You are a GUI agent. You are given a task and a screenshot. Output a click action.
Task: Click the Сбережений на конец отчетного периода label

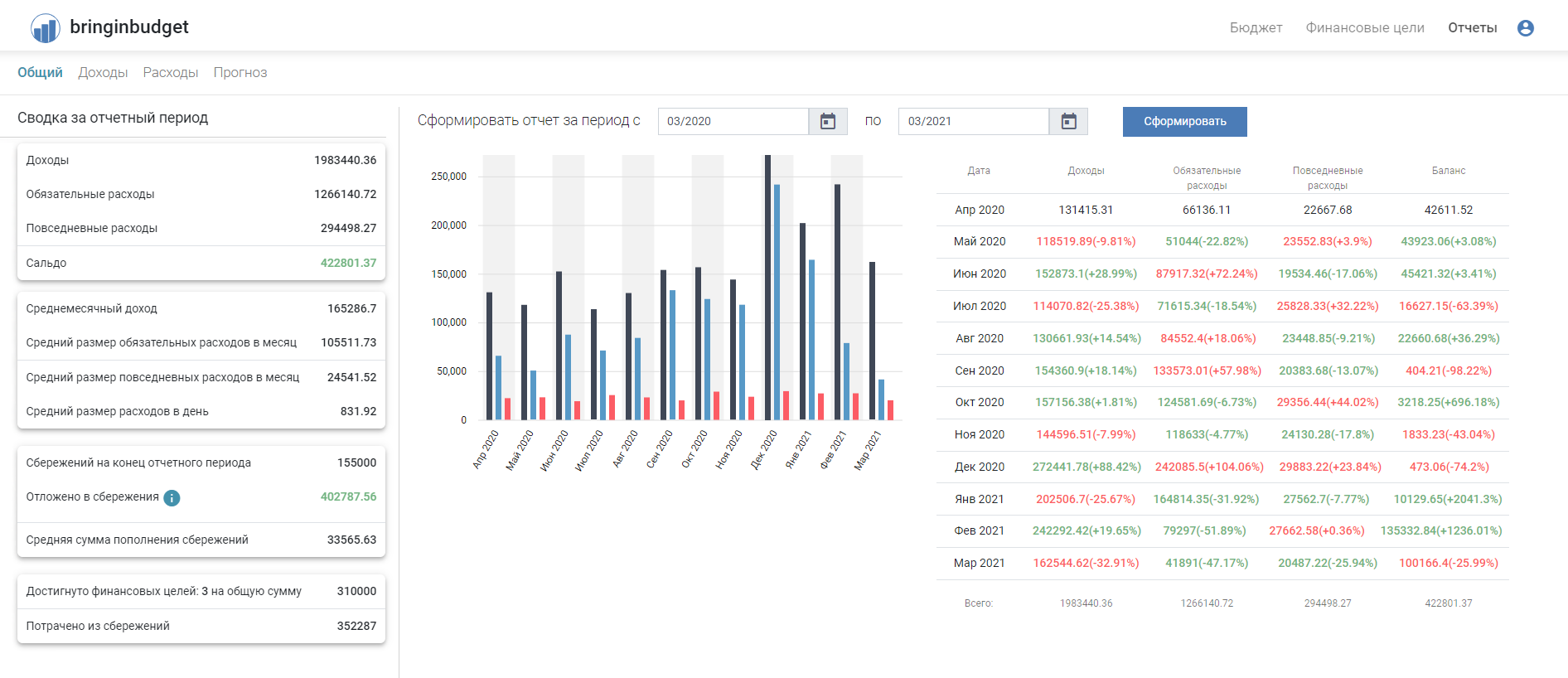tap(138, 463)
